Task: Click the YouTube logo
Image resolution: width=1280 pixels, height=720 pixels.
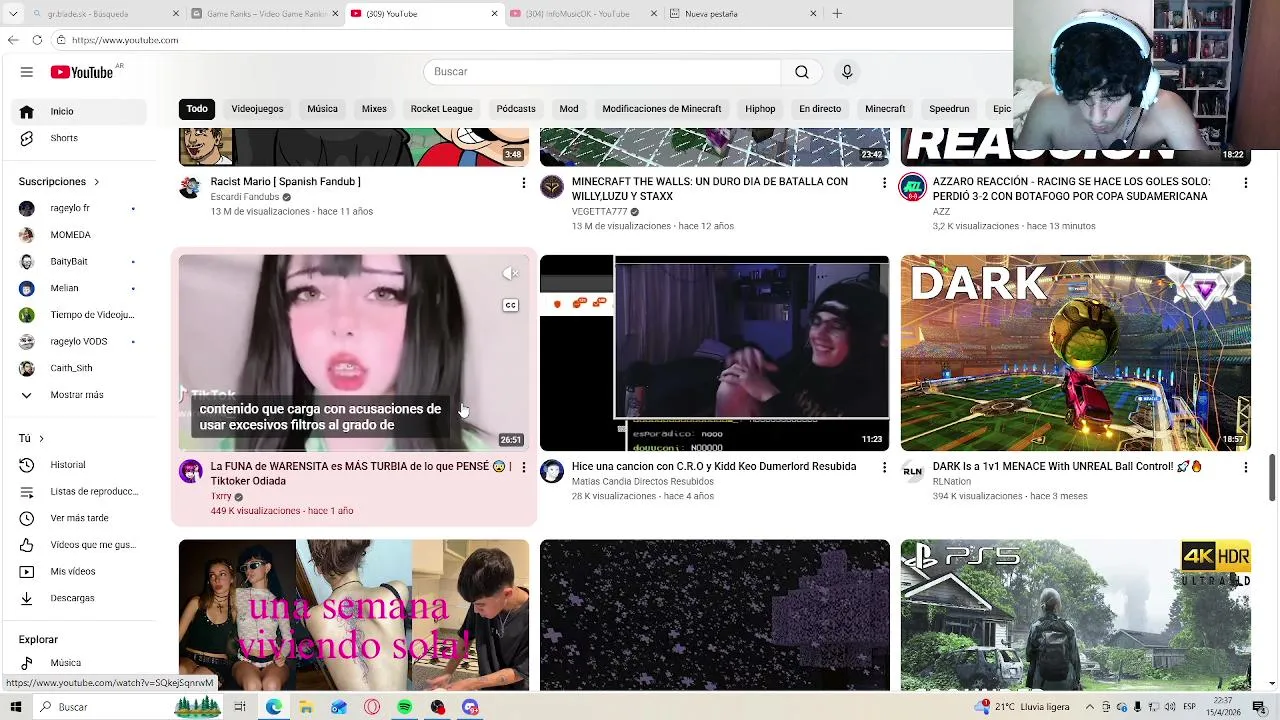Action: [x=82, y=72]
